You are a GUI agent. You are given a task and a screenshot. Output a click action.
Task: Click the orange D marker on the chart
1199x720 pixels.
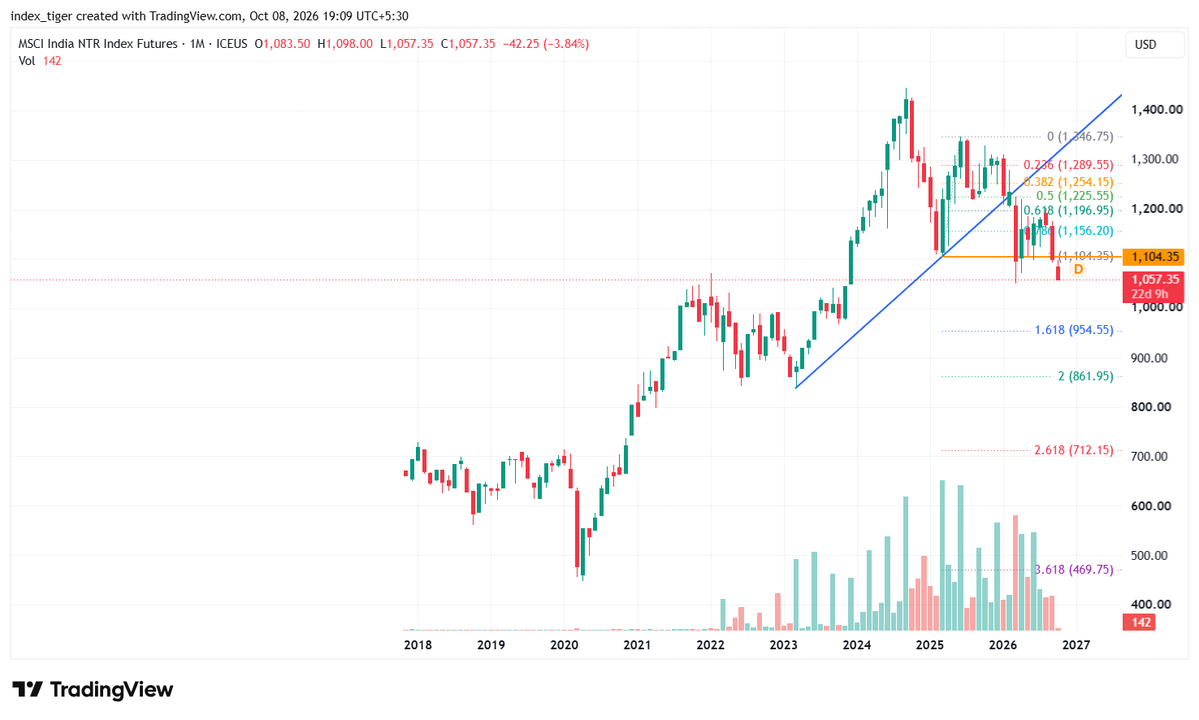tap(1078, 269)
